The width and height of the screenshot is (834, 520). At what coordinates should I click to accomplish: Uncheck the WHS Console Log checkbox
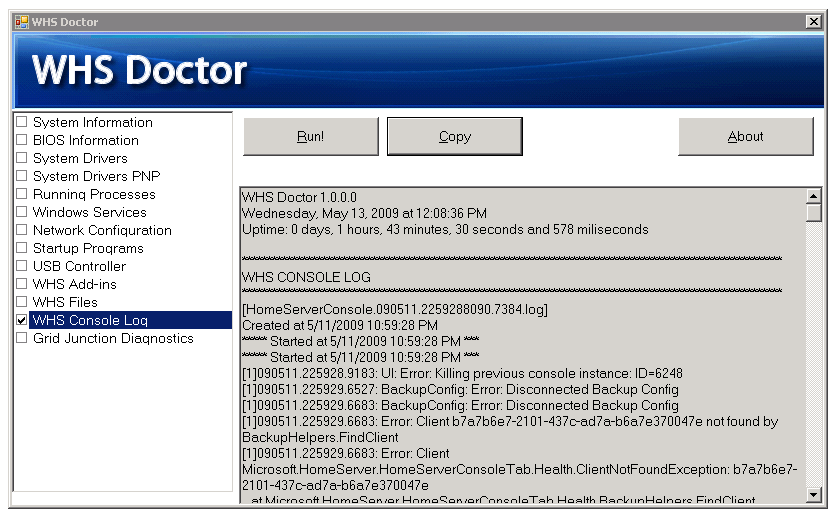(x=22, y=320)
